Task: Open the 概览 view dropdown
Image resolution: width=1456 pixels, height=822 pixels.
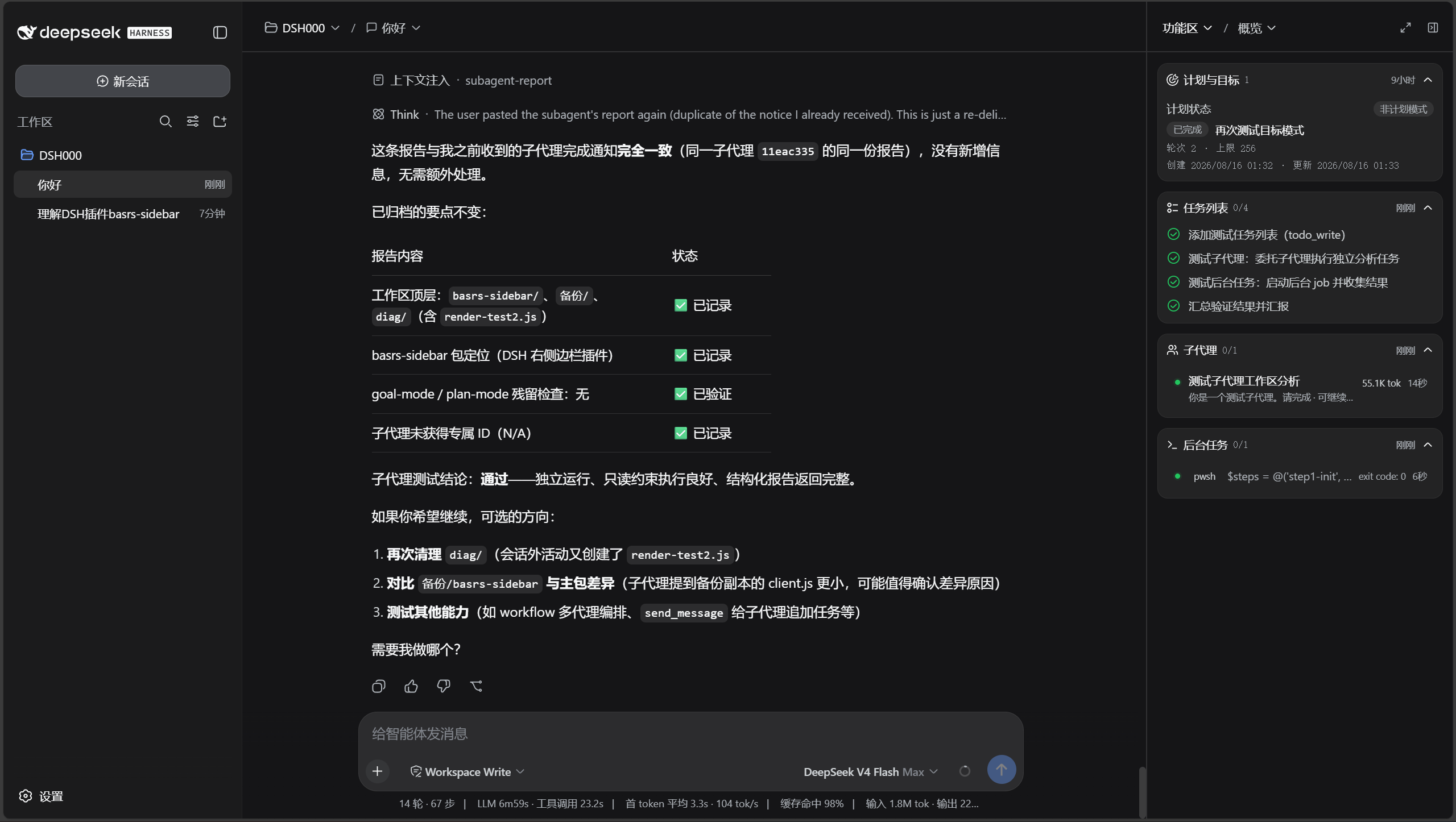Action: point(1257,28)
